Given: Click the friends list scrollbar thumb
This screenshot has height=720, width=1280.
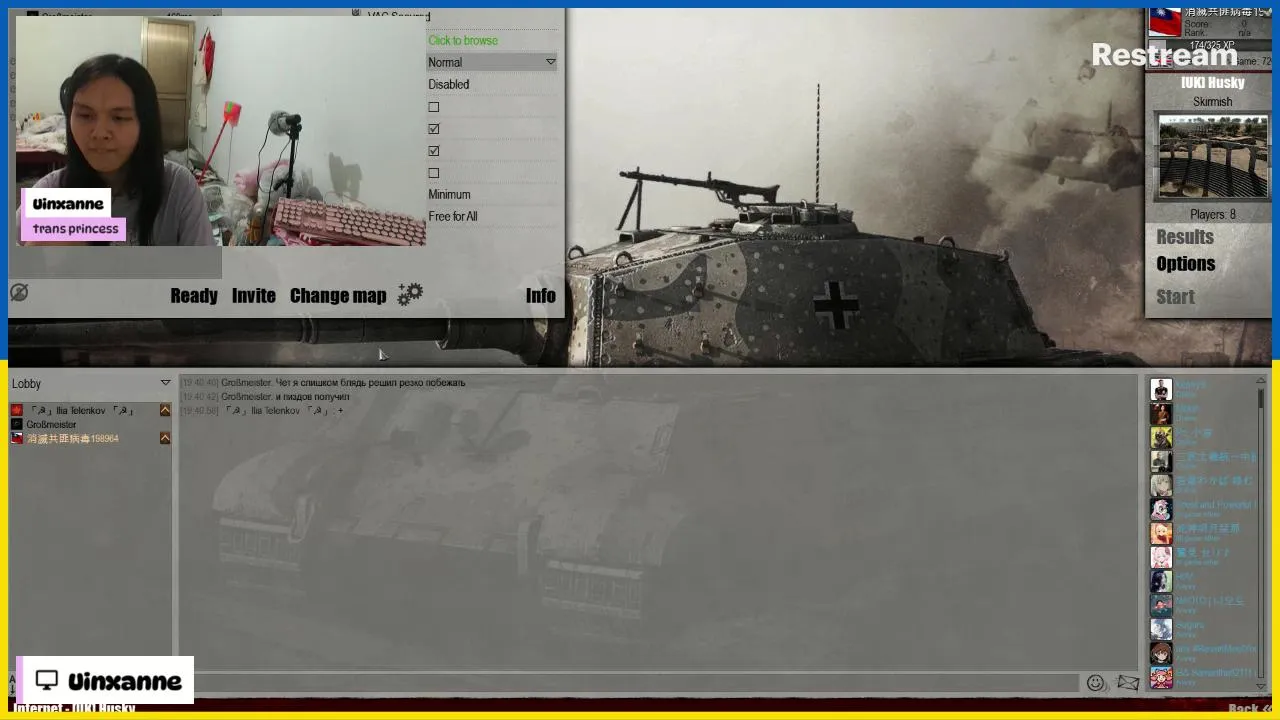Looking at the screenshot, I should (1261, 398).
